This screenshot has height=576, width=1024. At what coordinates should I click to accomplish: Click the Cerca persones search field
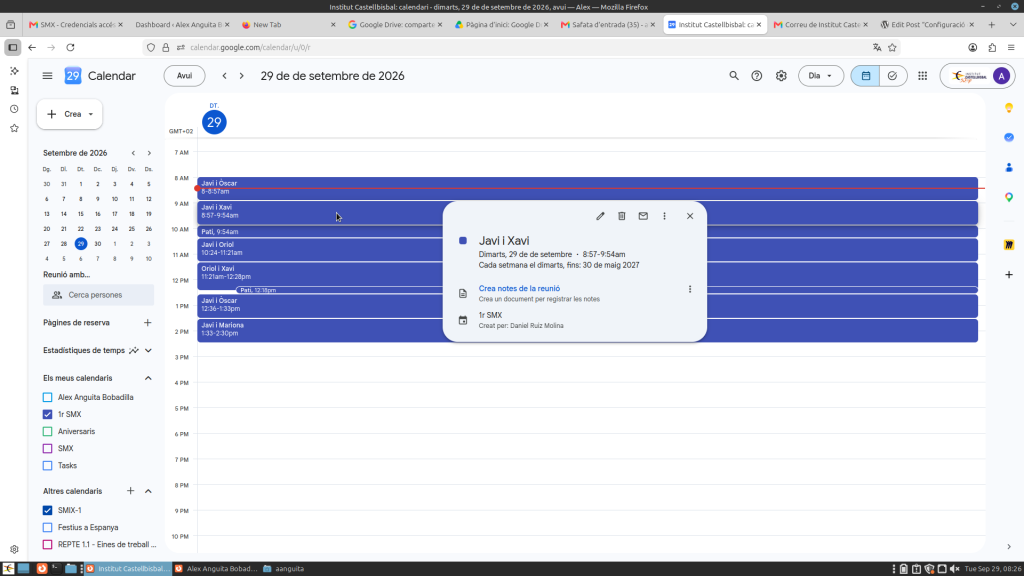(x=99, y=295)
